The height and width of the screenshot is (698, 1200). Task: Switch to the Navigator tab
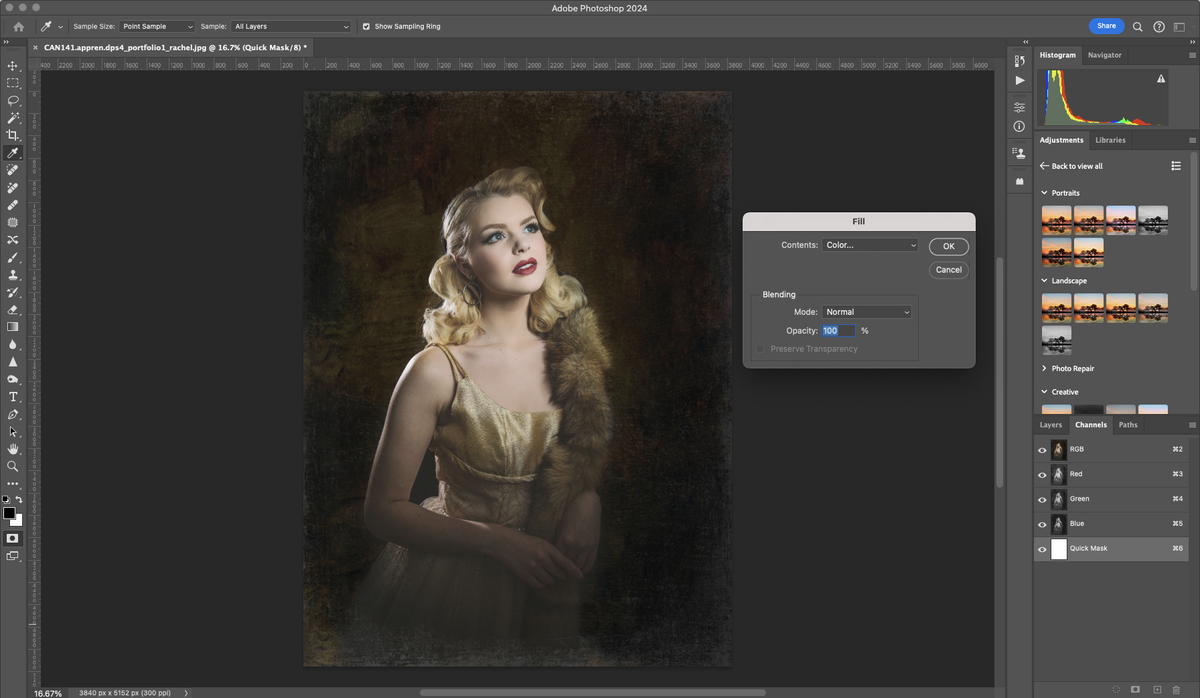click(x=1104, y=55)
